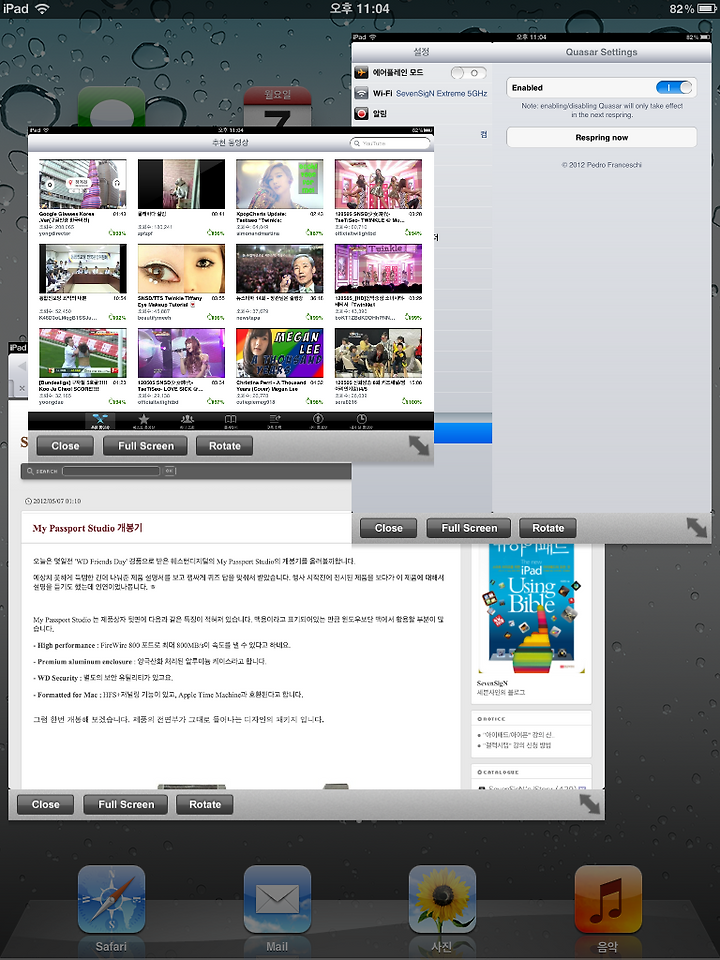Screen dimensions: 720x960
Task: Open the Google Glasses Korea video
Action: [x=83, y=184]
